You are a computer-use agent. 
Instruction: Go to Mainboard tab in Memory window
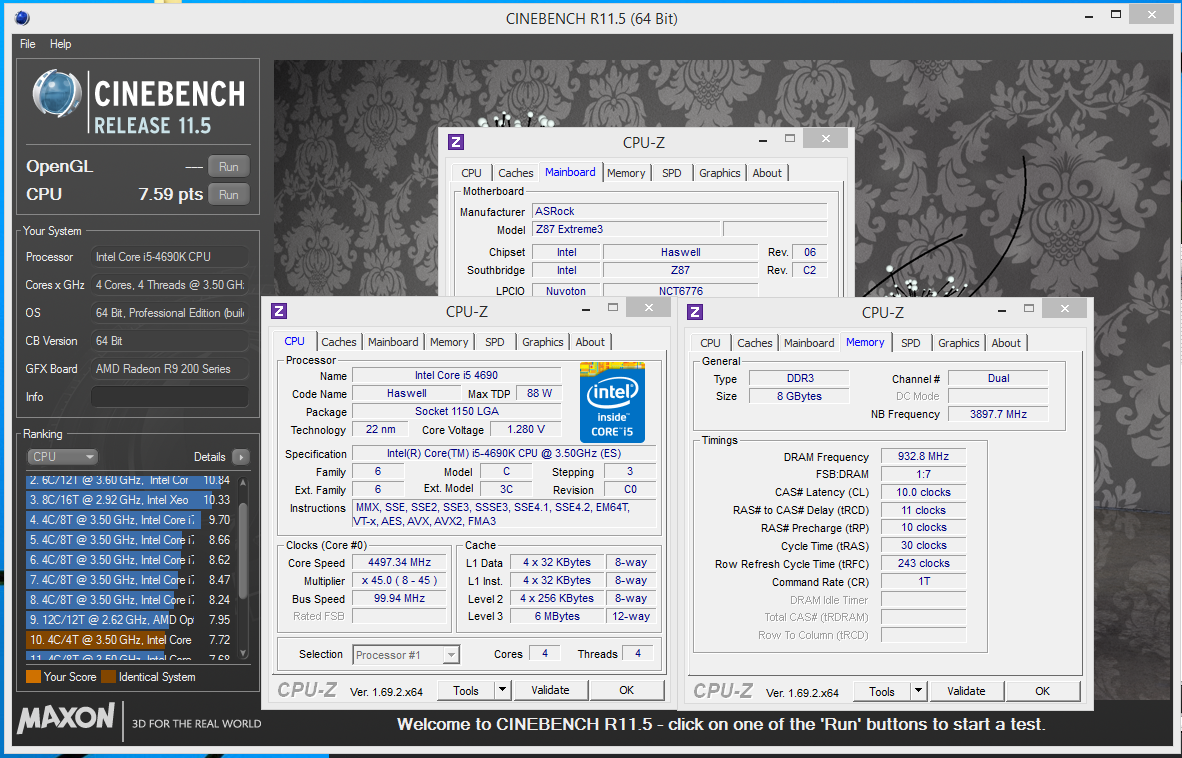click(x=809, y=343)
